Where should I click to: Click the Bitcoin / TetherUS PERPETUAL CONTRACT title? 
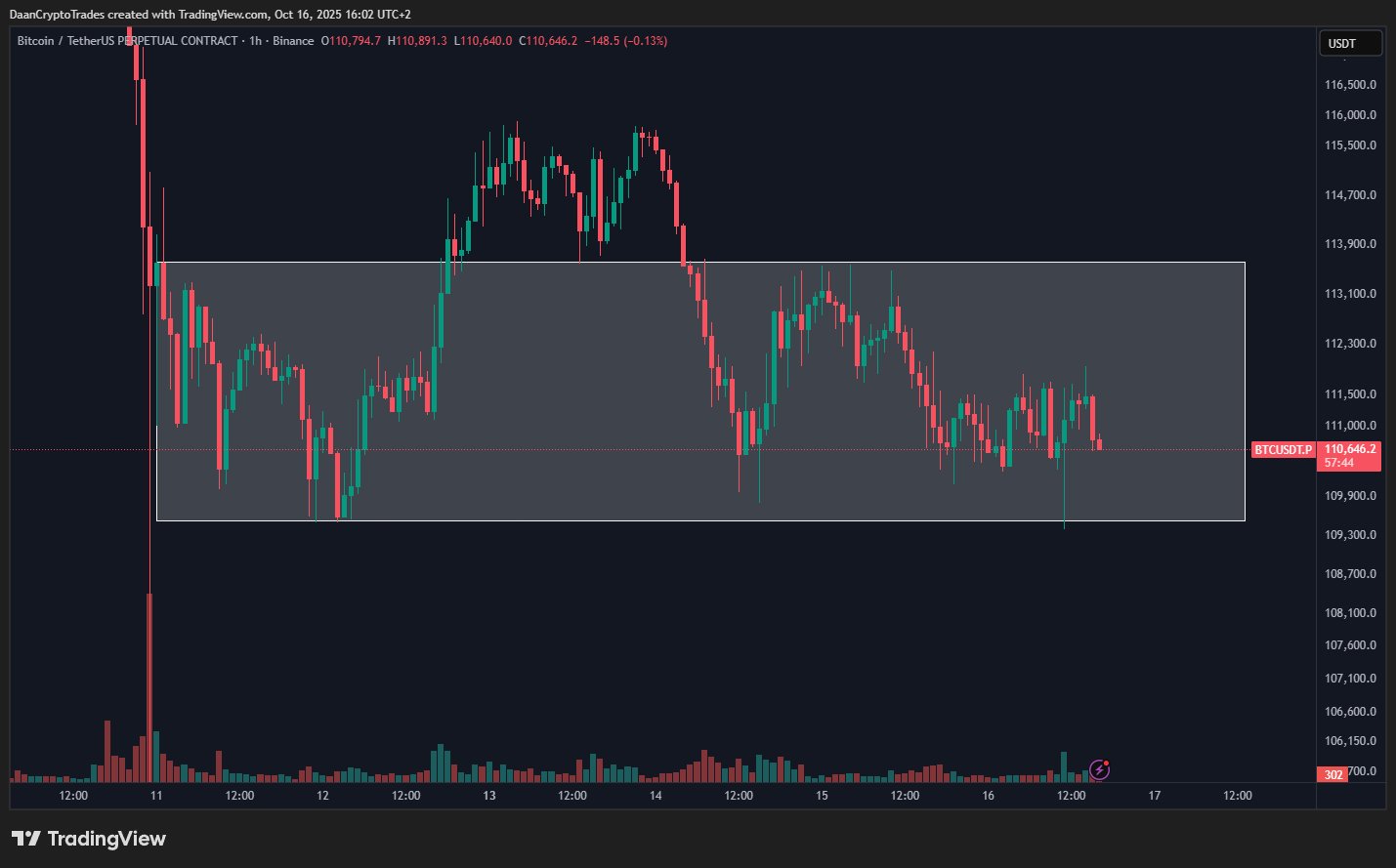(127, 41)
